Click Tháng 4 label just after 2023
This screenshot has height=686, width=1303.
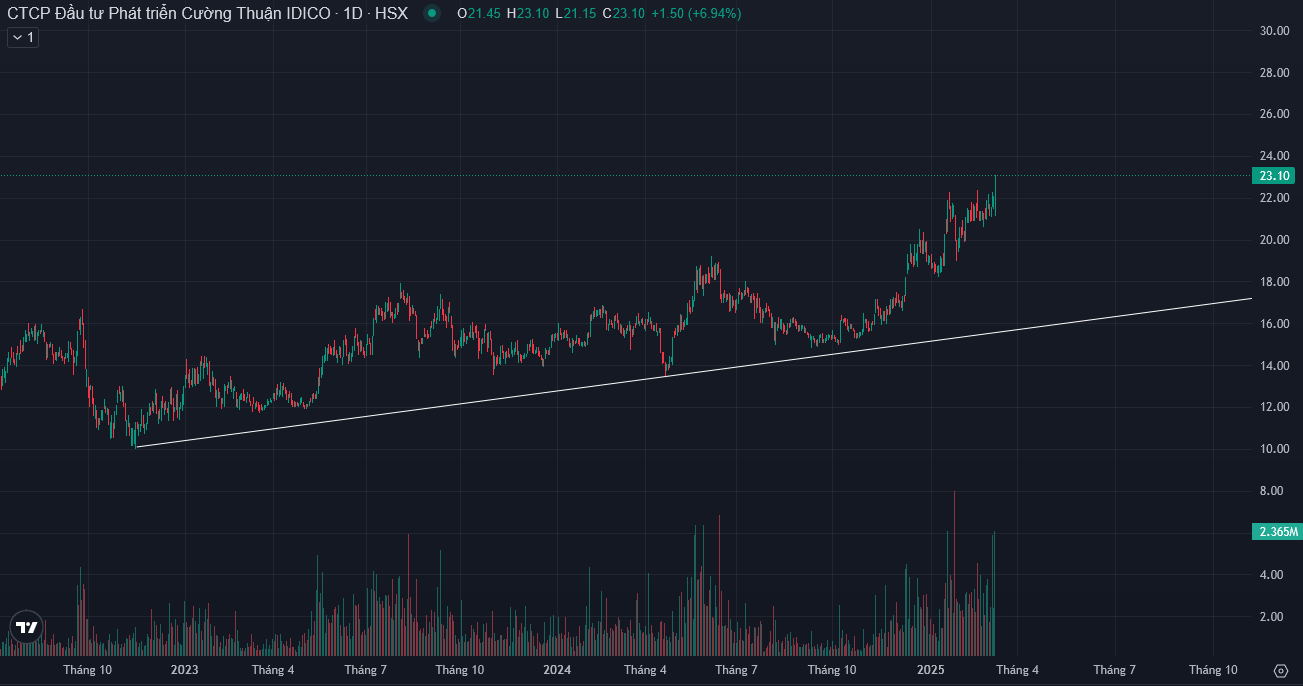[x=273, y=670]
